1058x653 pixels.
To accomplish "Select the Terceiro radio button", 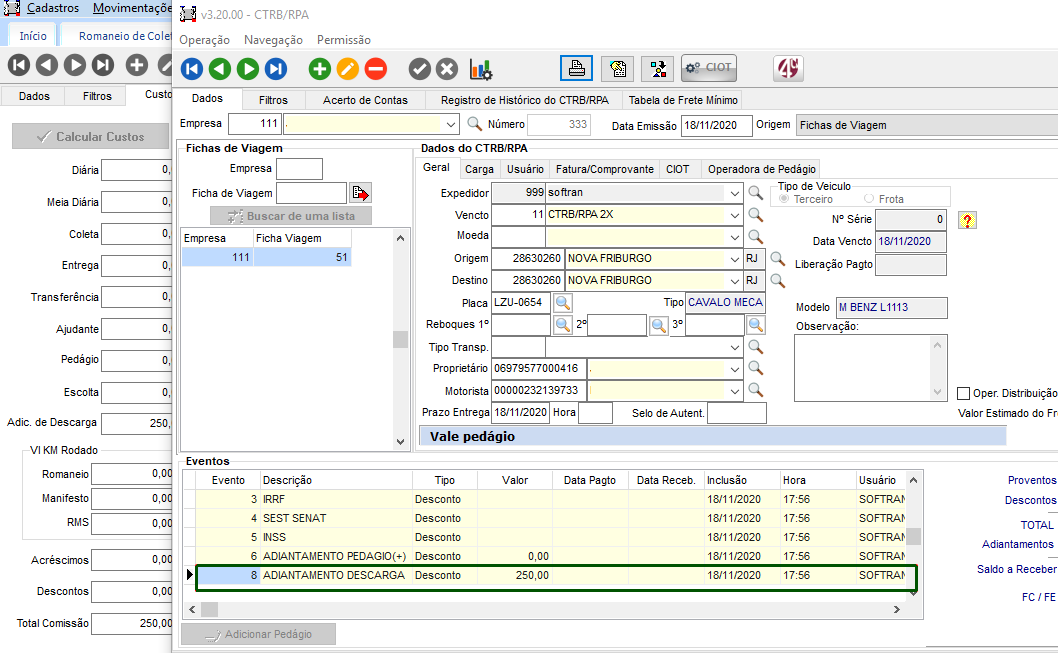I will pyautogui.click(x=785, y=199).
